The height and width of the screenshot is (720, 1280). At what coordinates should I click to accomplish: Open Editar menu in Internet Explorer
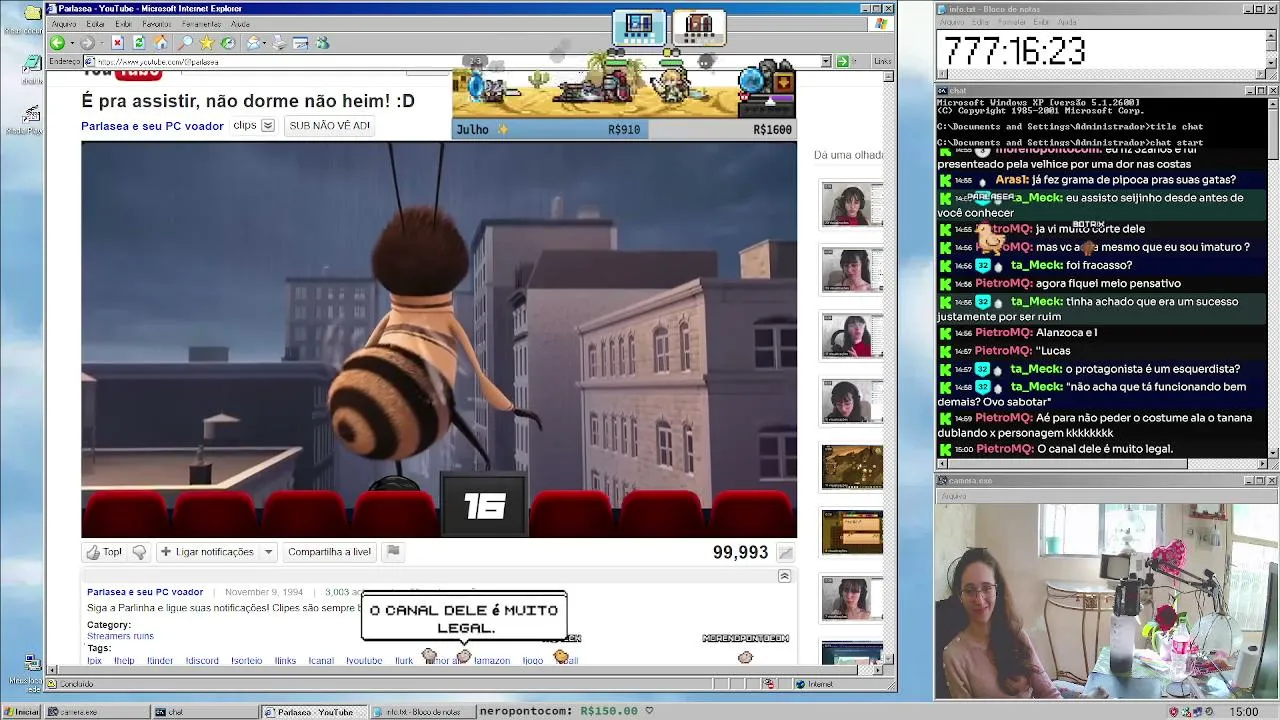coord(96,24)
